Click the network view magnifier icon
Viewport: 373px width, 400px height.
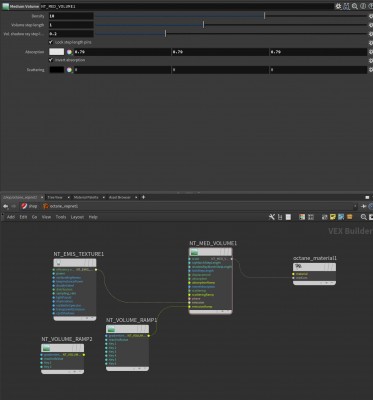(x=363, y=217)
